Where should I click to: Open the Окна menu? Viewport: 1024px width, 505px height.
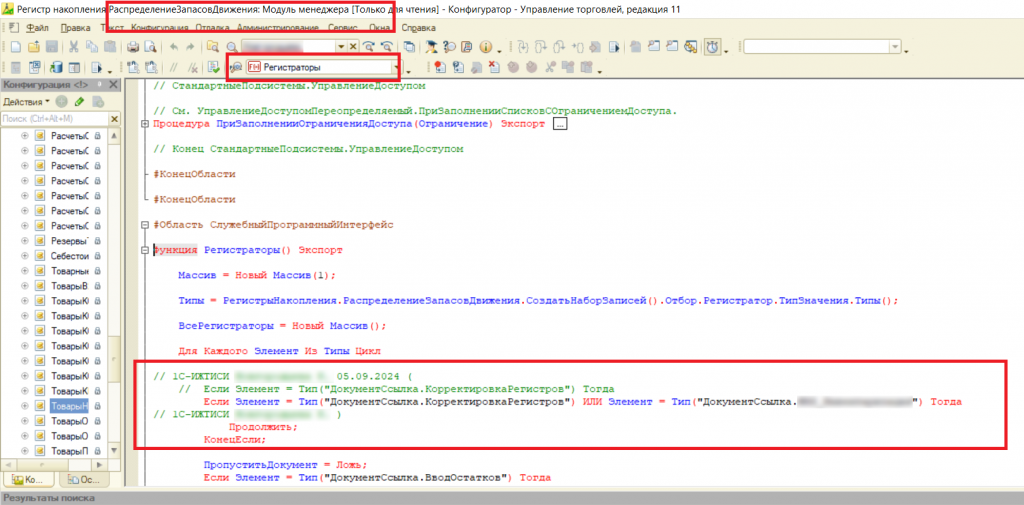[379, 28]
